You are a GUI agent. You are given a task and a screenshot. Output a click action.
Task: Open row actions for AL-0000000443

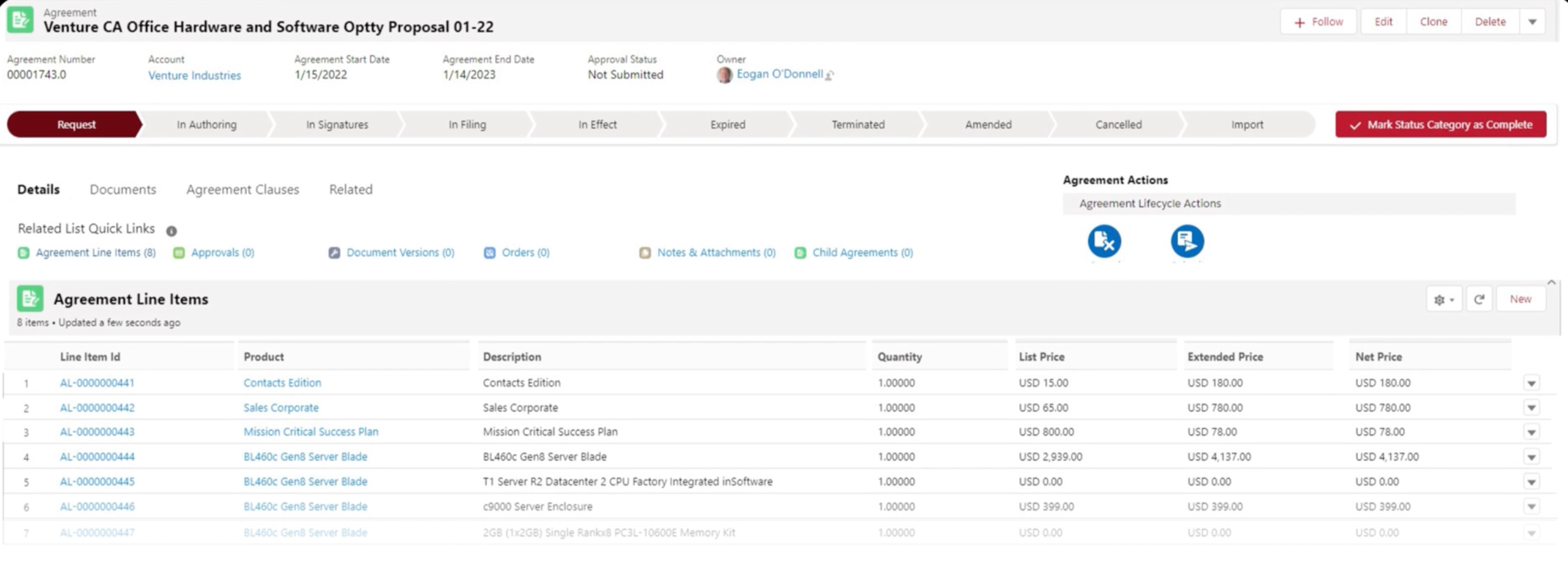pyautogui.click(x=1532, y=432)
